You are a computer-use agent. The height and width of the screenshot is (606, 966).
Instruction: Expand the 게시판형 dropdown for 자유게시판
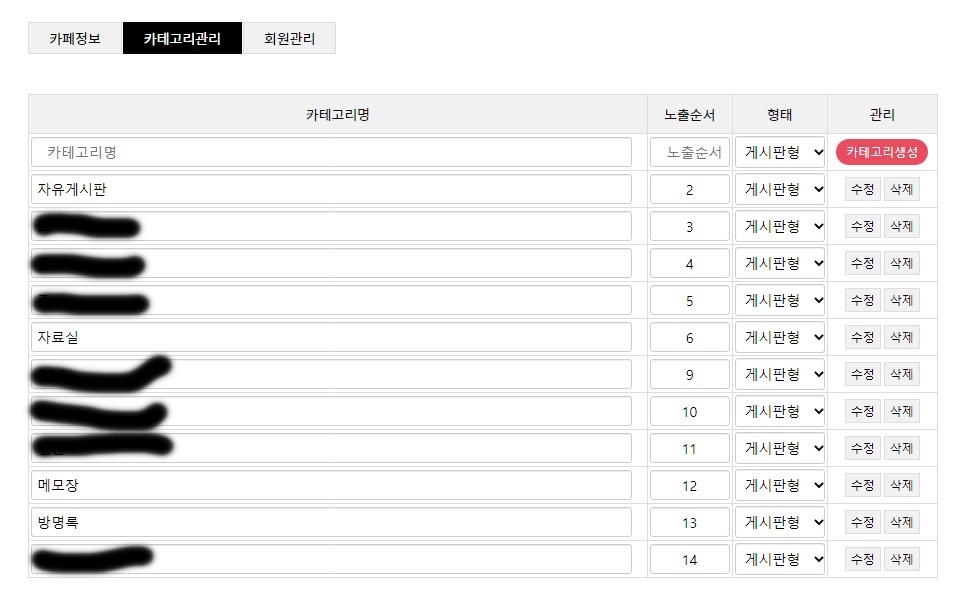click(780, 189)
